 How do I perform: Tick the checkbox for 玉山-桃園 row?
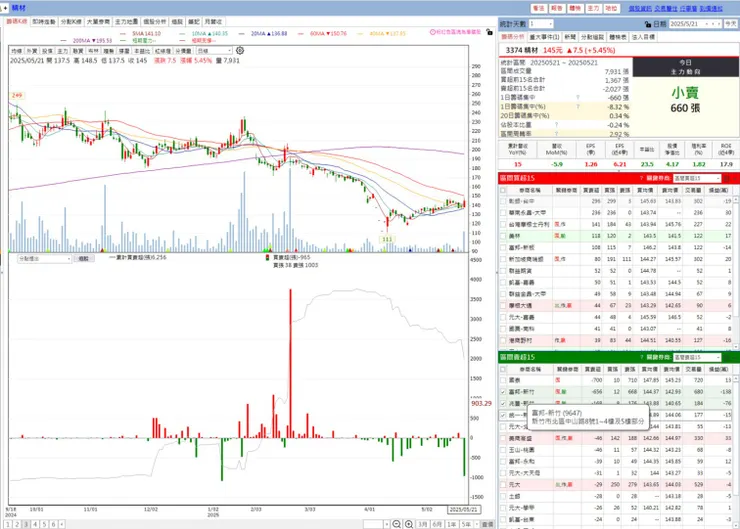[x=503, y=450]
